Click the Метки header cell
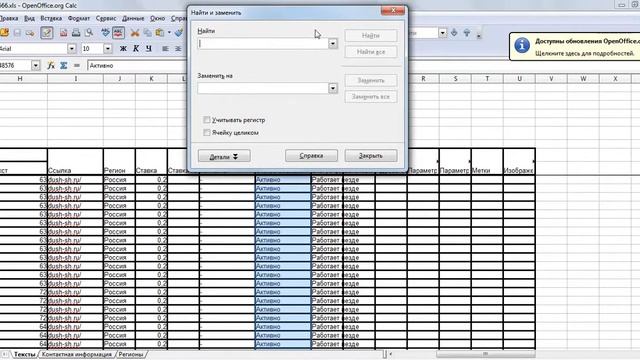Image resolution: width=640 pixels, height=360 pixels. click(x=487, y=162)
